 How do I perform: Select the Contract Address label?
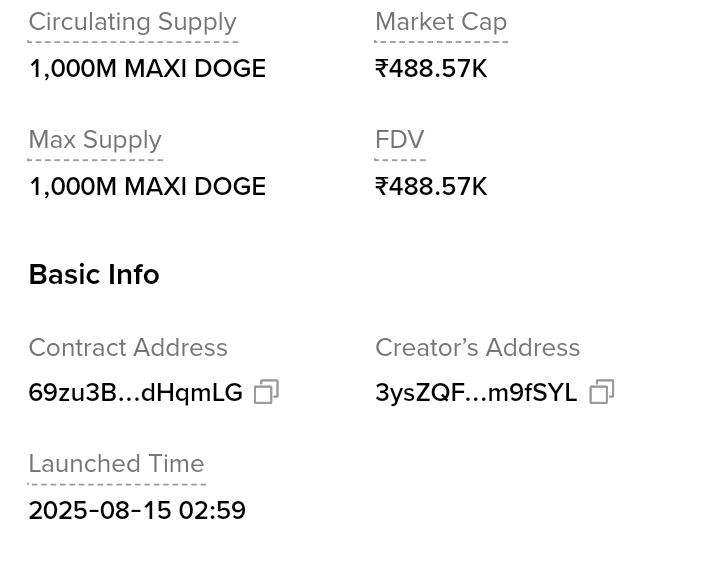click(128, 348)
